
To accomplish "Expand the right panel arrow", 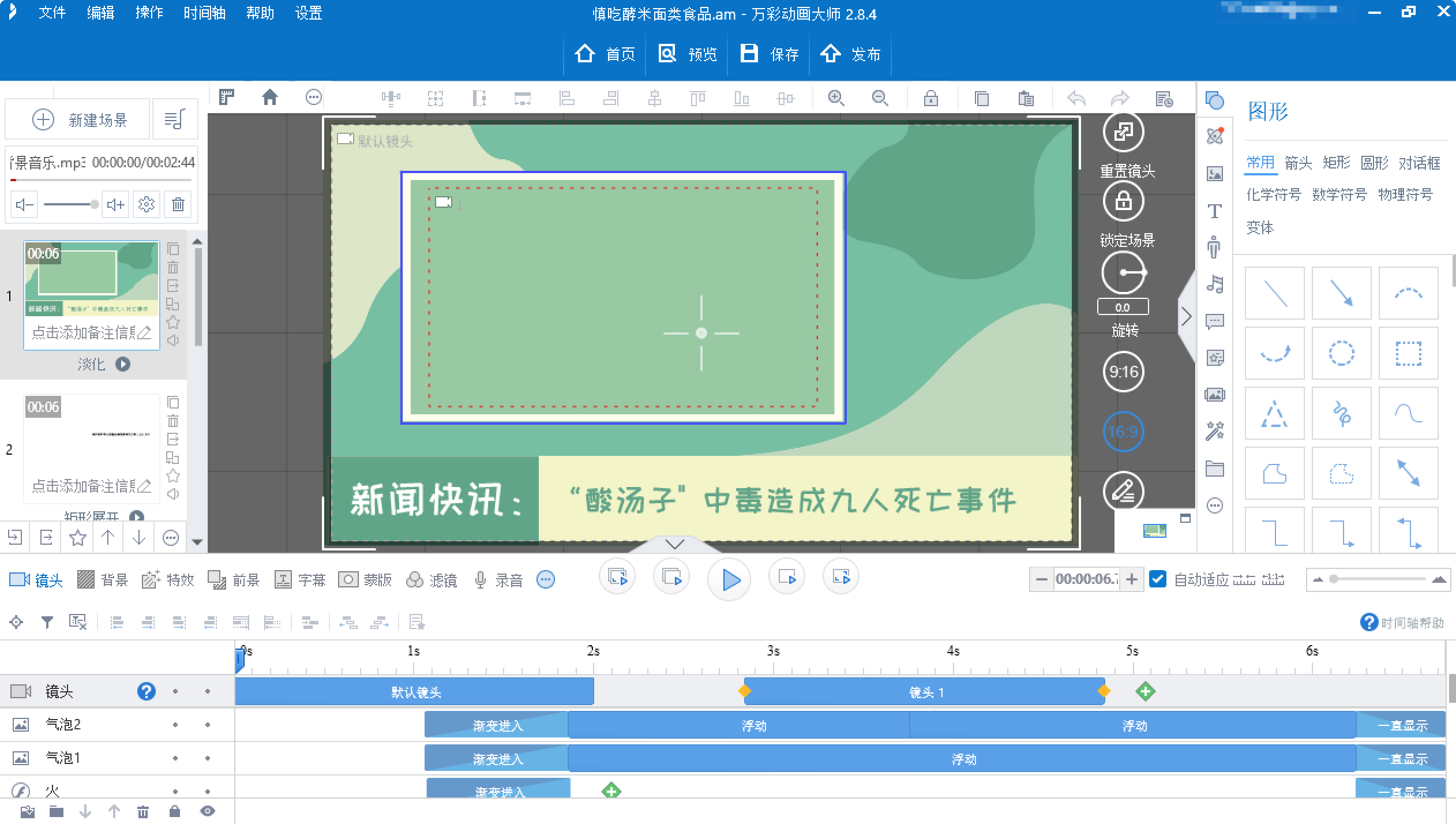I will pos(1186,317).
